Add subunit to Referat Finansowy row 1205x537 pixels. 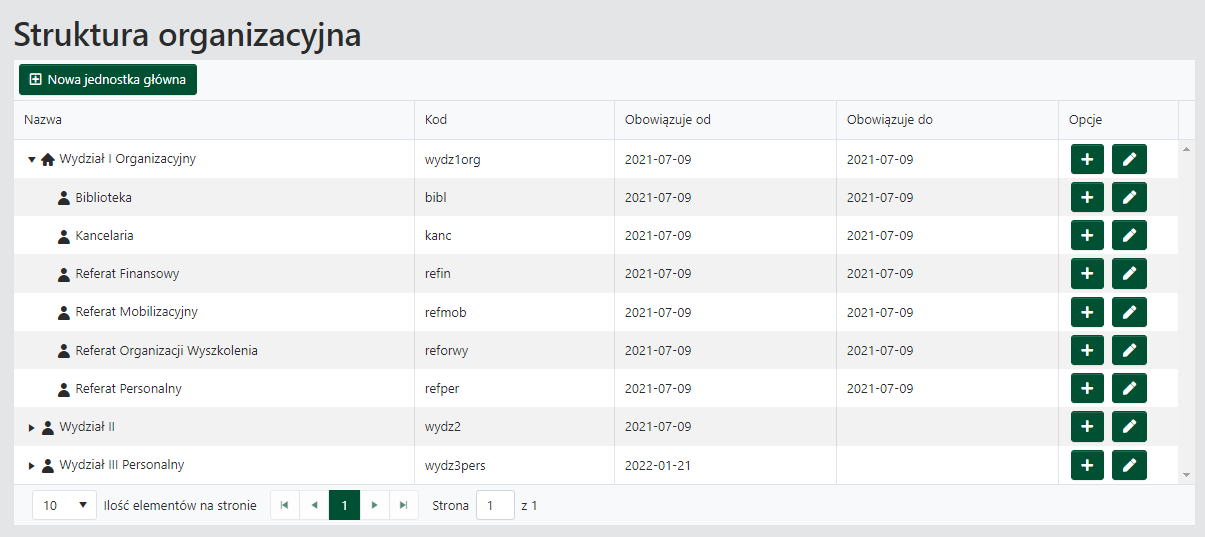(1087, 274)
